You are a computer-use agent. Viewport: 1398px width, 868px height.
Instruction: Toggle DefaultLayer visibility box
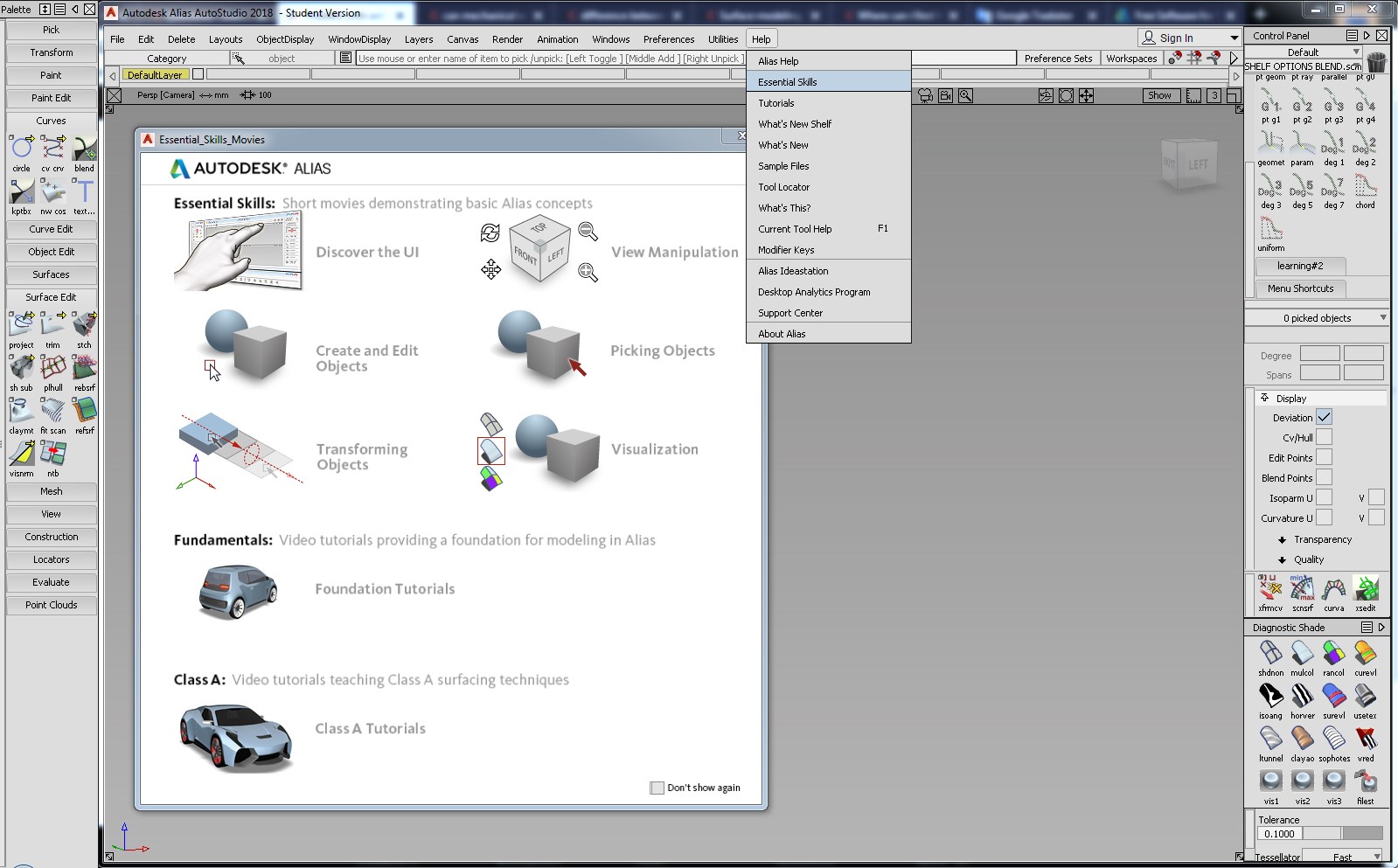(198, 74)
